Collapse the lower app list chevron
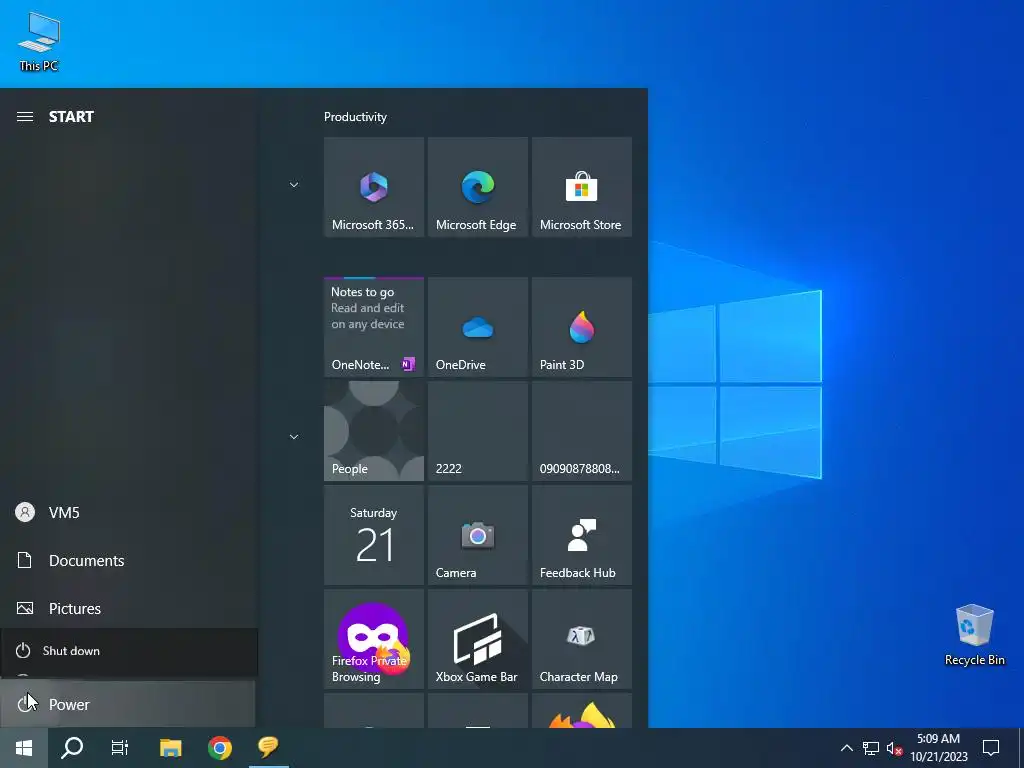 (294, 436)
